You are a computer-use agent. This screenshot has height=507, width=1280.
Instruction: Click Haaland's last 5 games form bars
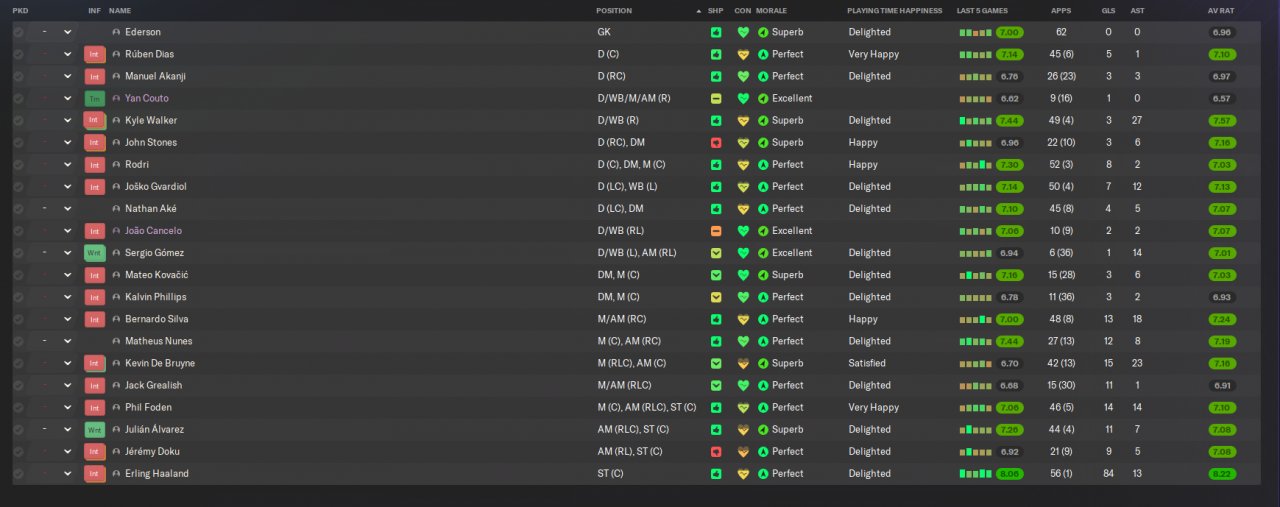[x=975, y=474]
